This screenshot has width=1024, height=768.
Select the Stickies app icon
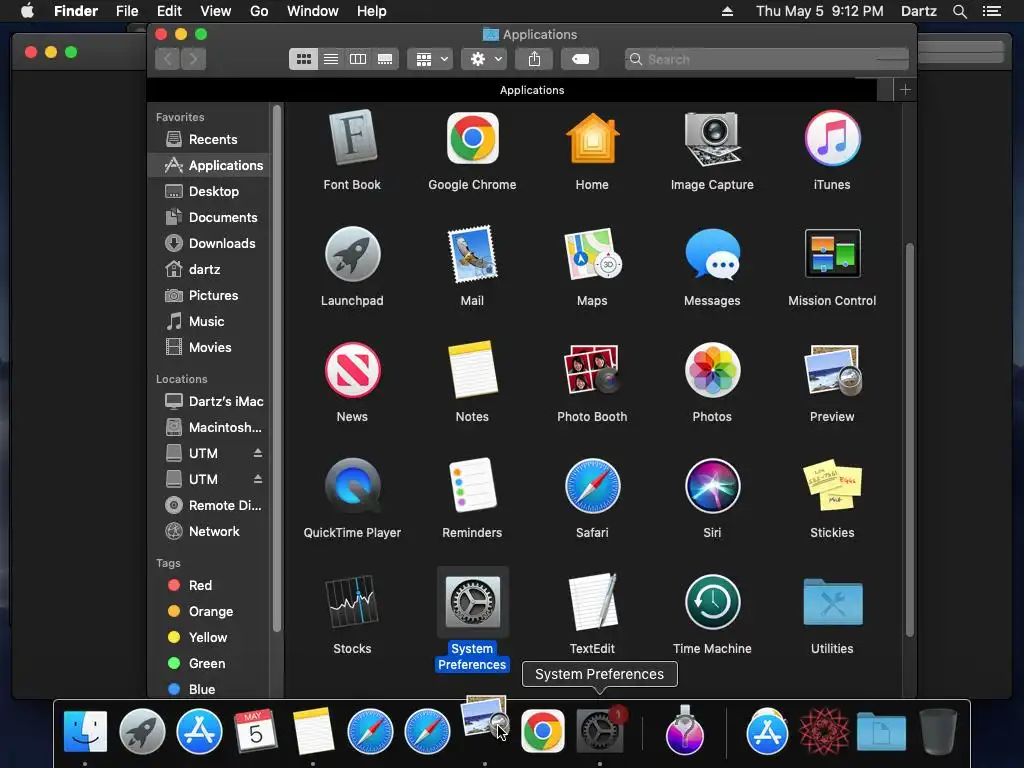[x=832, y=486]
